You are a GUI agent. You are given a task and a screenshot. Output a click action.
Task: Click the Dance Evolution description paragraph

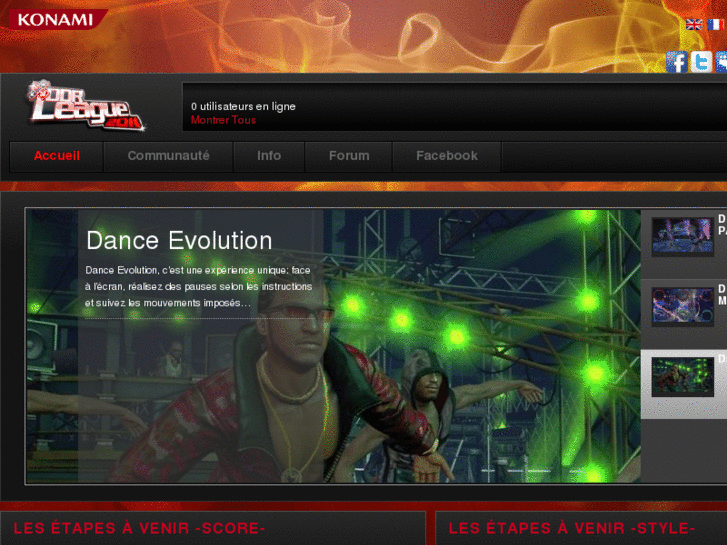198,287
